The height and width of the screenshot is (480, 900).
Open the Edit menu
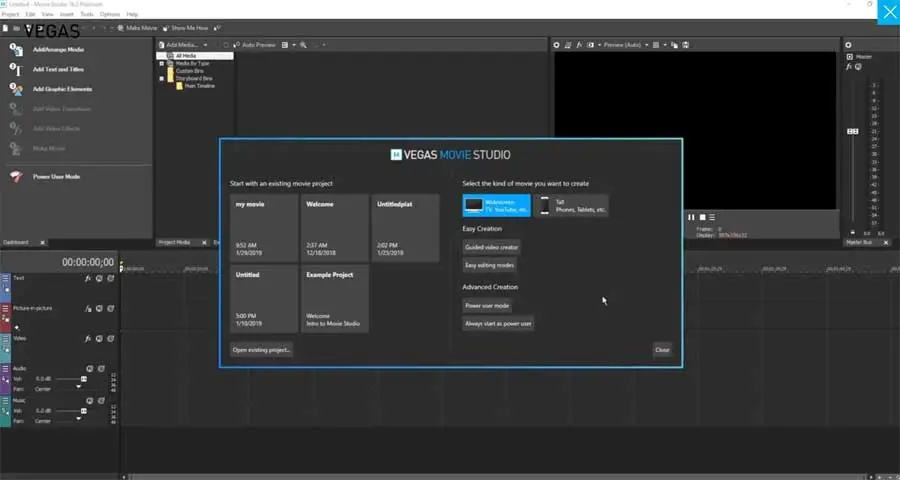(x=30, y=14)
